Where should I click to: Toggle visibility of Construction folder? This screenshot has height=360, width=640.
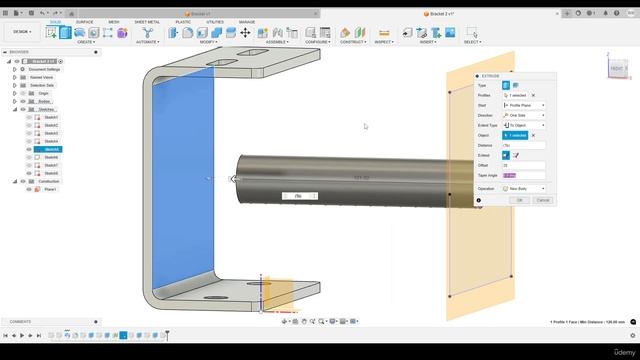coord(23,181)
